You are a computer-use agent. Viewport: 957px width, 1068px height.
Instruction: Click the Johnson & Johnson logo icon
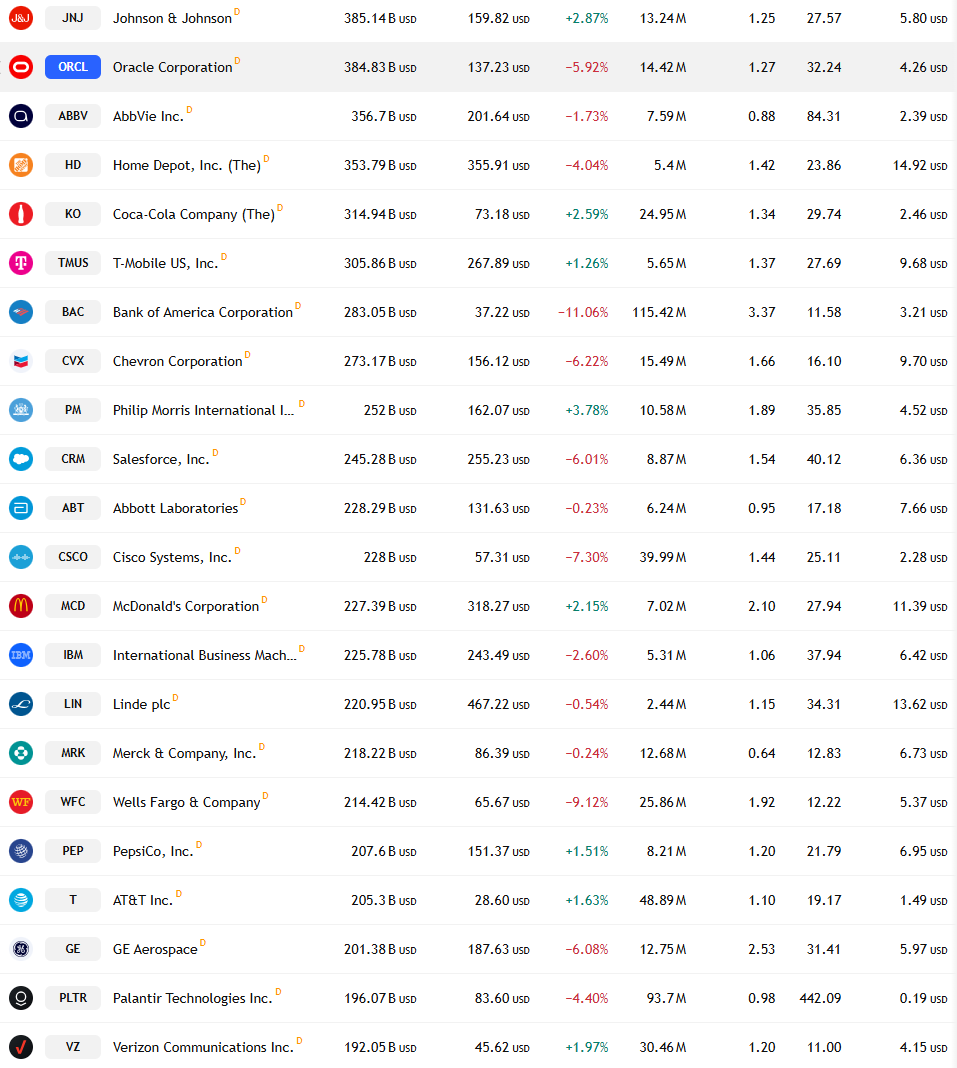21,18
